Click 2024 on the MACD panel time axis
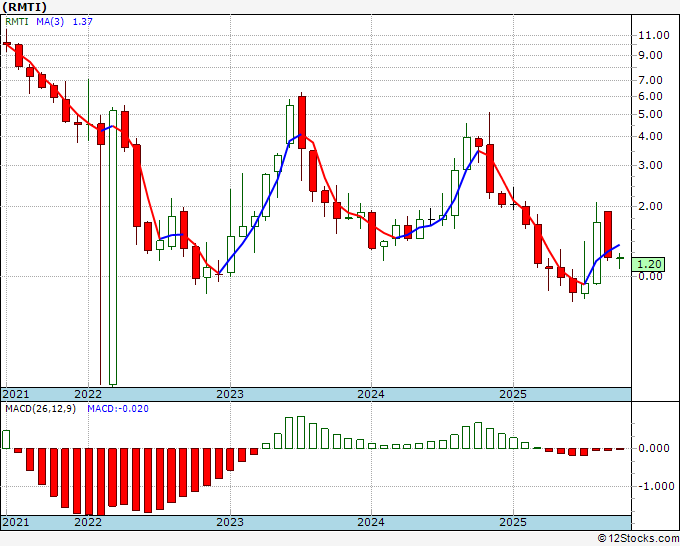 [x=371, y=522]
